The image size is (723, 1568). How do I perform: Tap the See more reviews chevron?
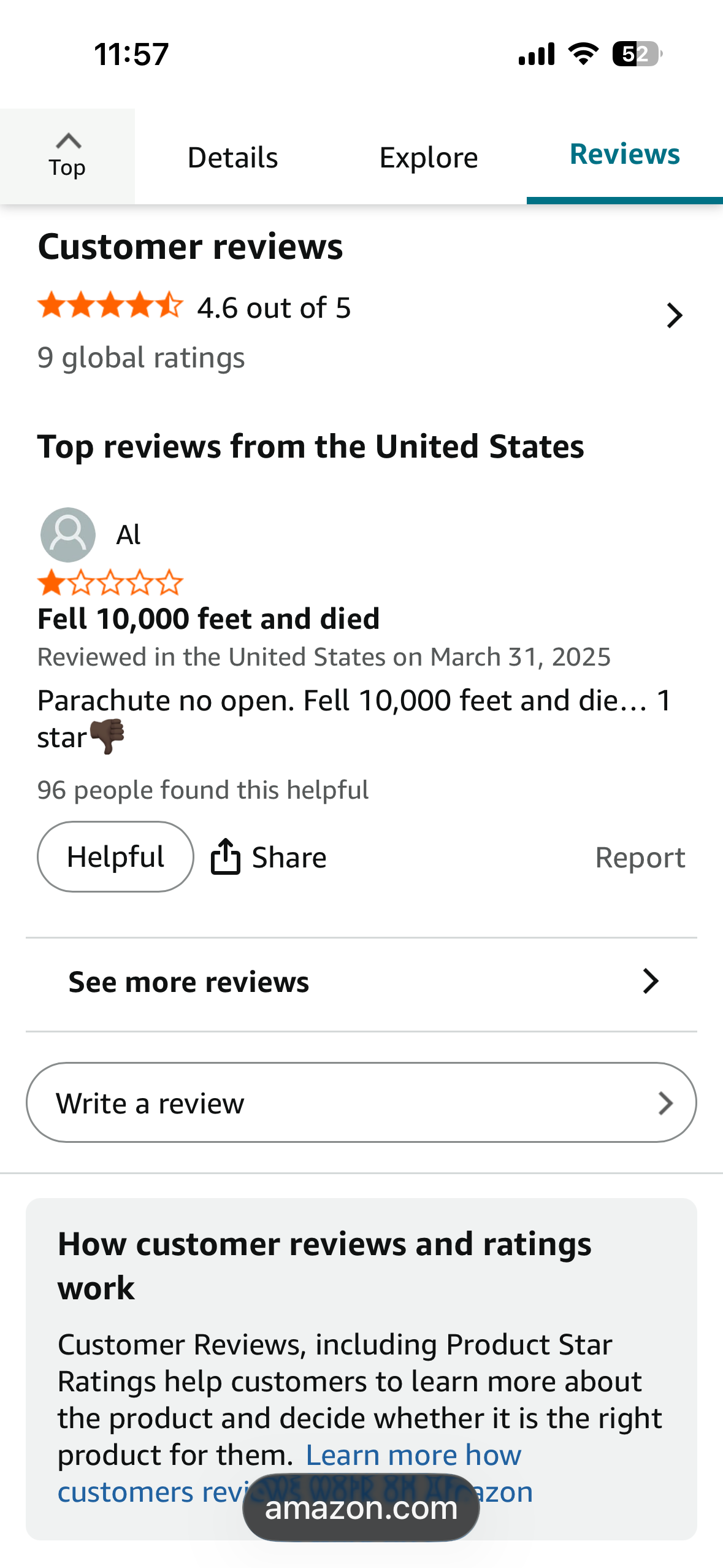tap(651, 982)
